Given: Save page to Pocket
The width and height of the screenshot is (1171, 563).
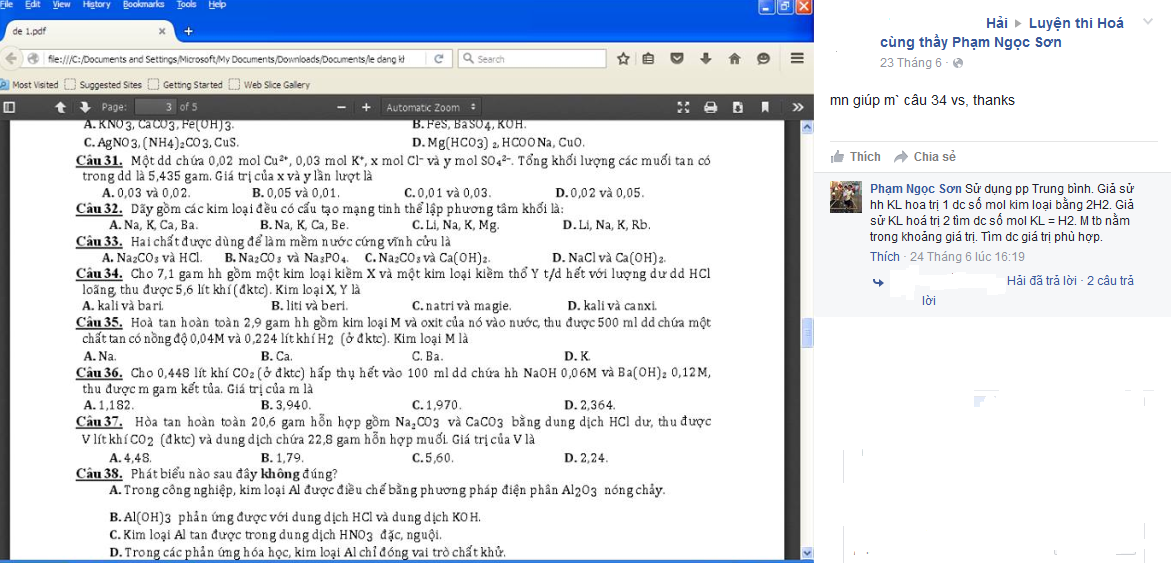Looking at the screenshot, I should click(x=677, y=59).
